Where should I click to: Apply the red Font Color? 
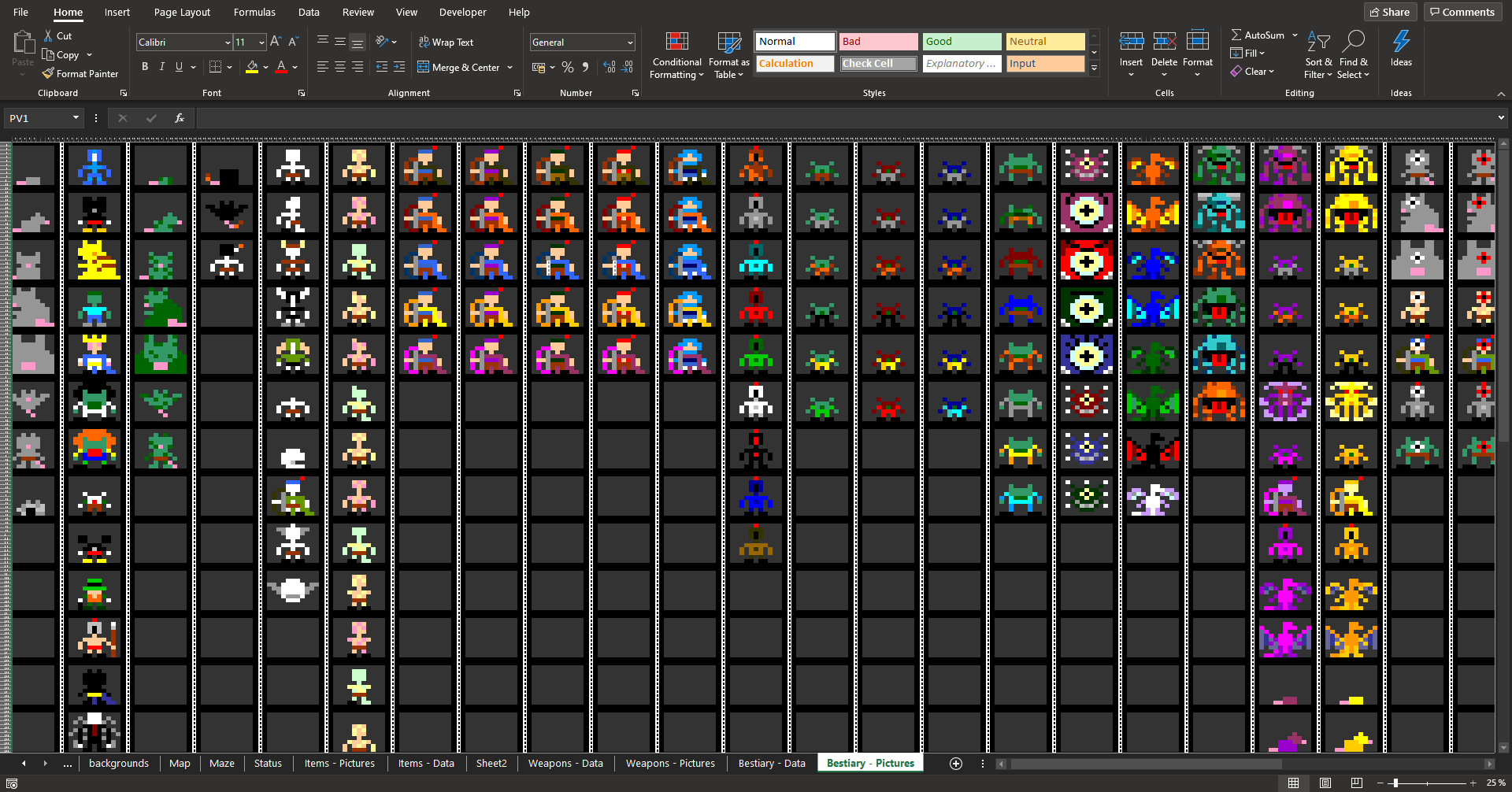coord(281,67)
